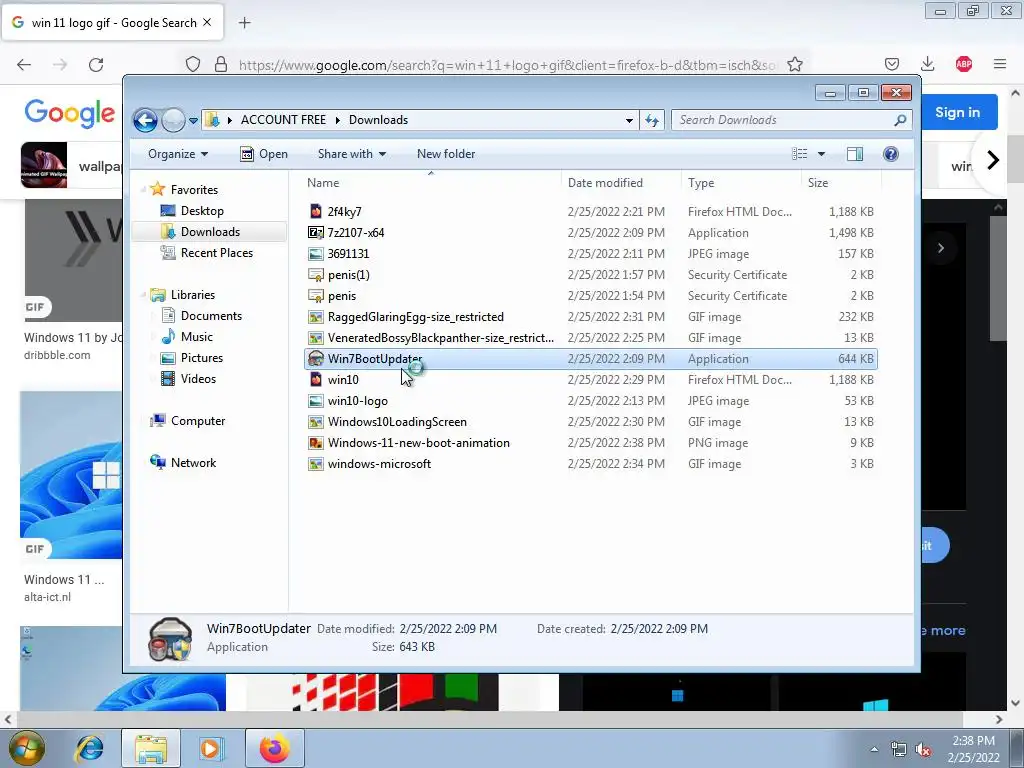1024x768 pixels.
Task: Open the address bar previous locations dropdown
Action: (x=629, y=120)
